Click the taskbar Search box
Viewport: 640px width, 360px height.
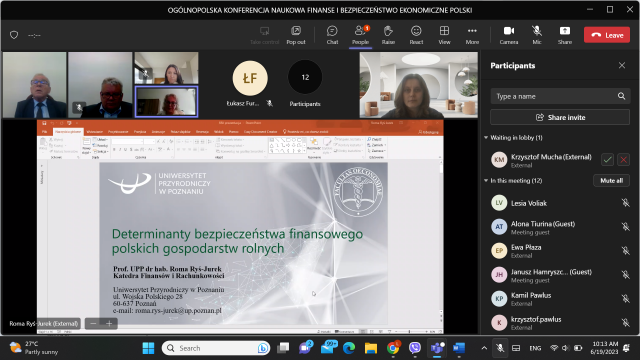click(216, 348)
